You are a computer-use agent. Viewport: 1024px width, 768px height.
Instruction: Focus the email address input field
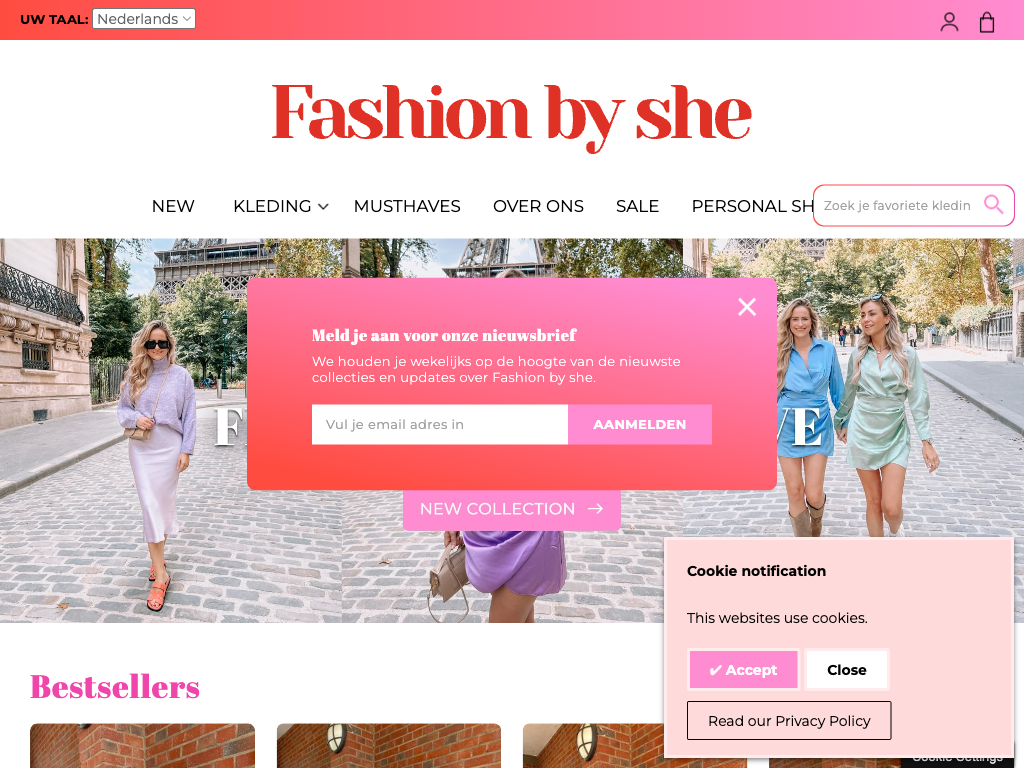tap(440, 424)
